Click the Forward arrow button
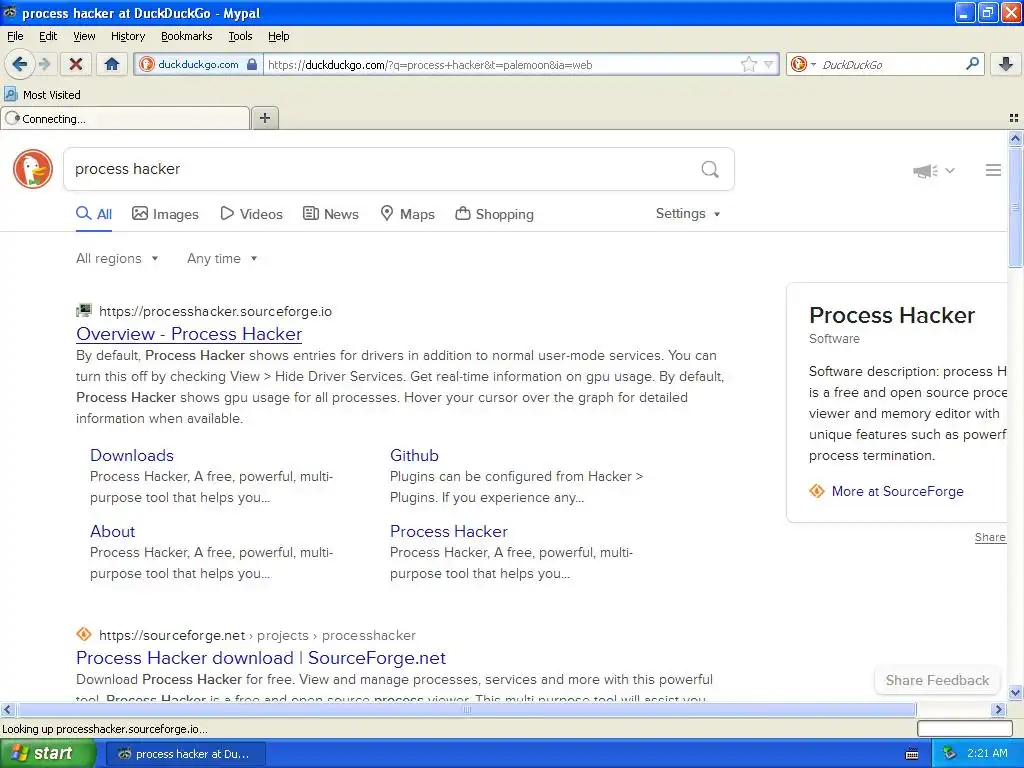The image size is (1024, 768). point(44,64)
